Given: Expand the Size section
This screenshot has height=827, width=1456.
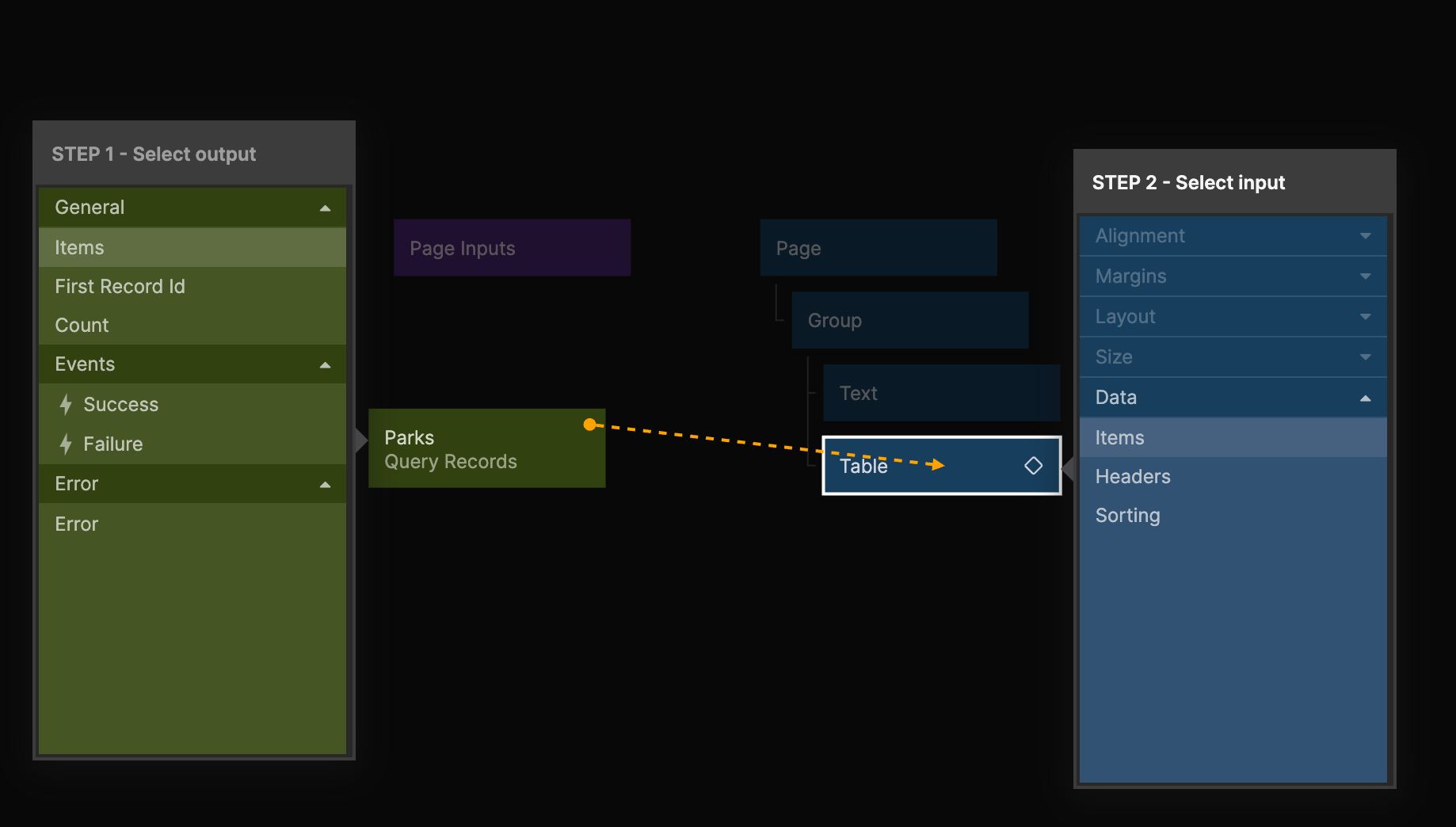Looking at the screenshot, I should point(1365,357).
